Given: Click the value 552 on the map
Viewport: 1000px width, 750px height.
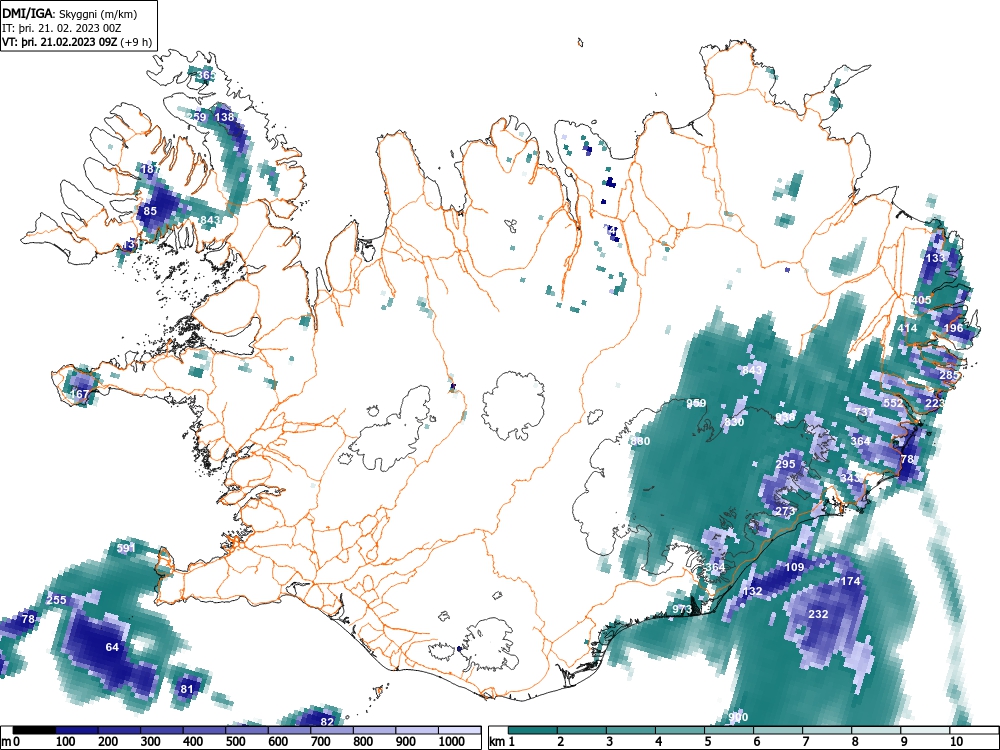Looking at the screenshot, I should [x=893, y=403].
